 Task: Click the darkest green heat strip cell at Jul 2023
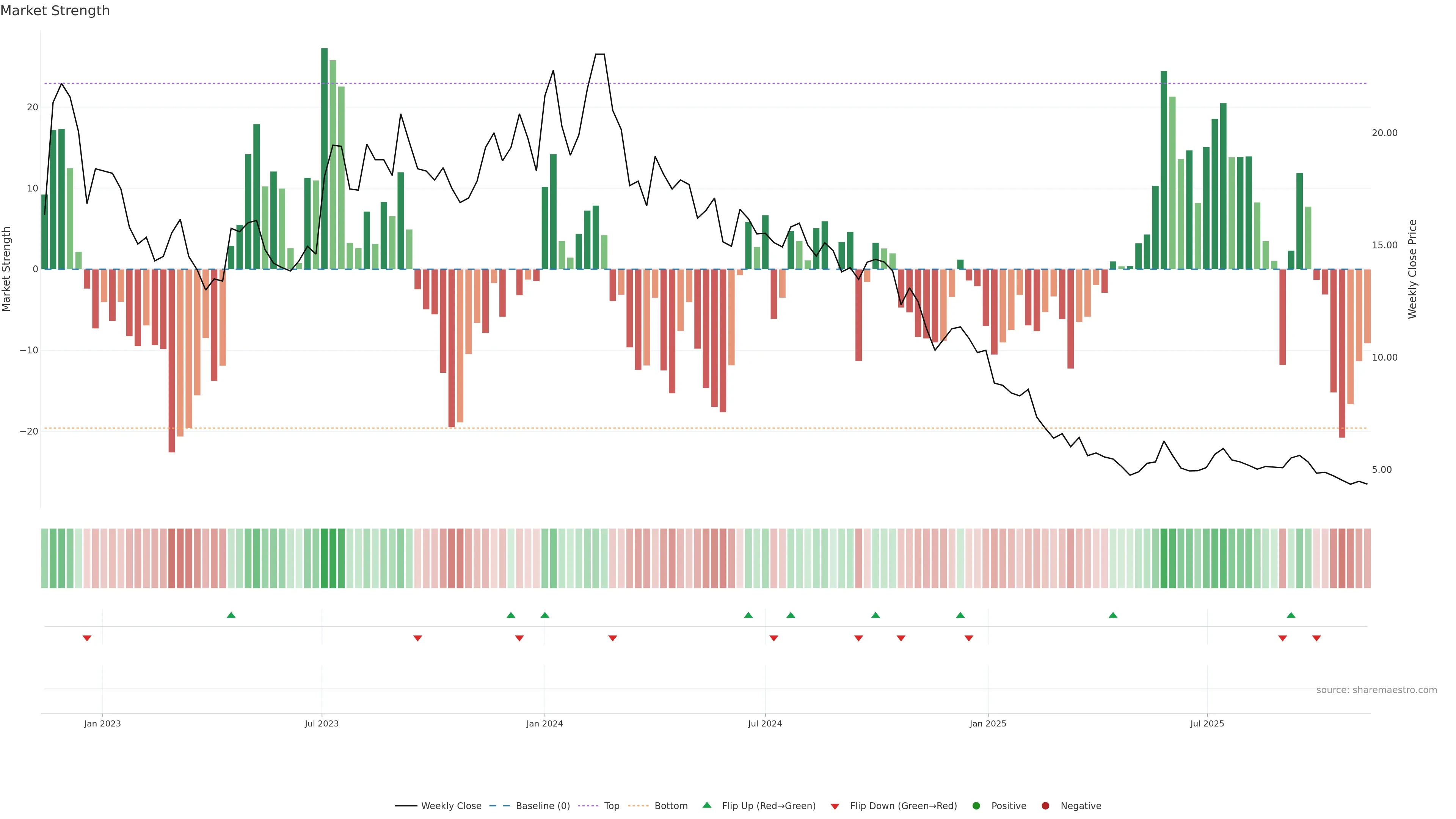coord(325,558)
